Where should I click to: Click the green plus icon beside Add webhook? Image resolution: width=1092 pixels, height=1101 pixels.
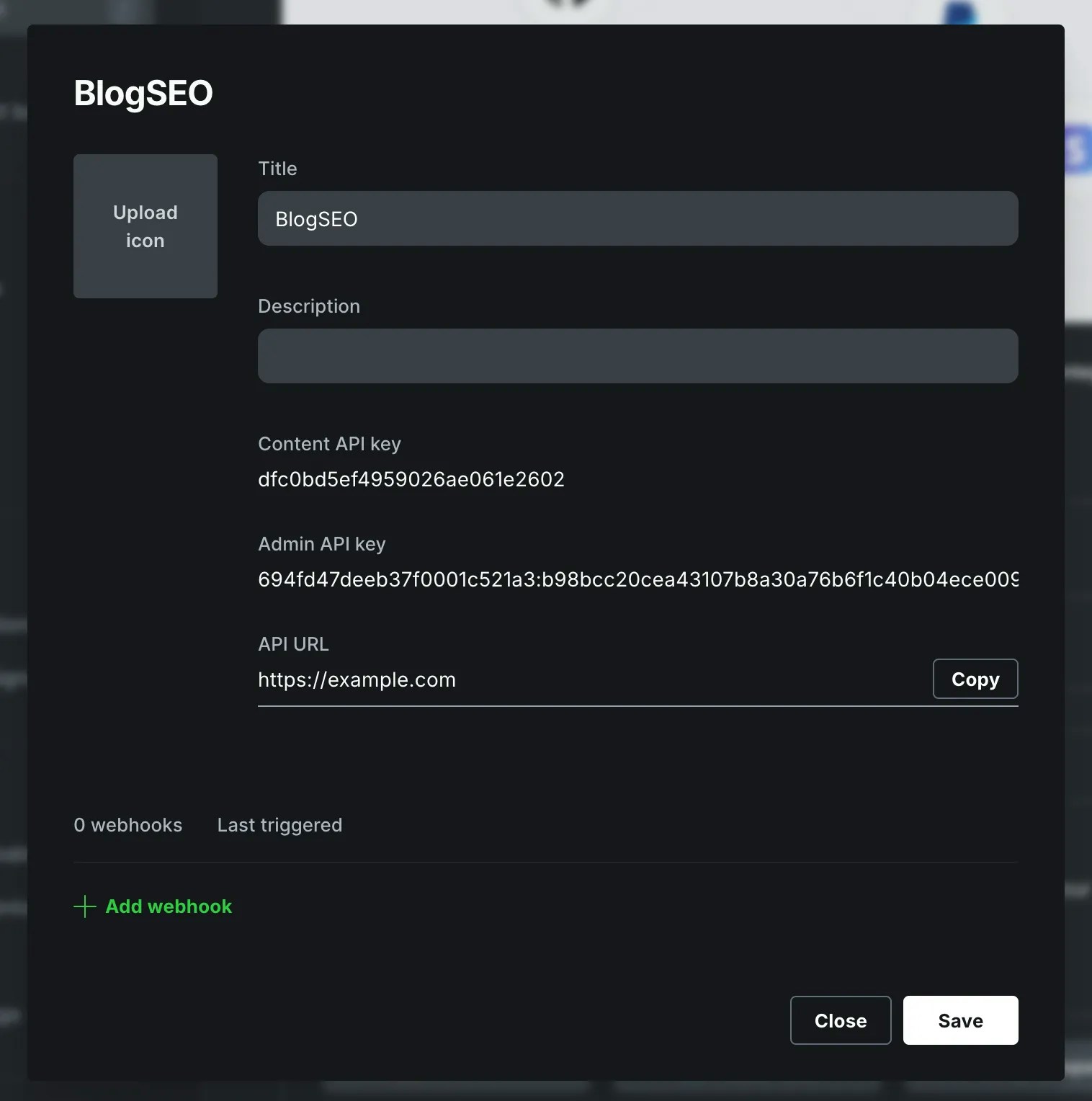tap(85, 906)
